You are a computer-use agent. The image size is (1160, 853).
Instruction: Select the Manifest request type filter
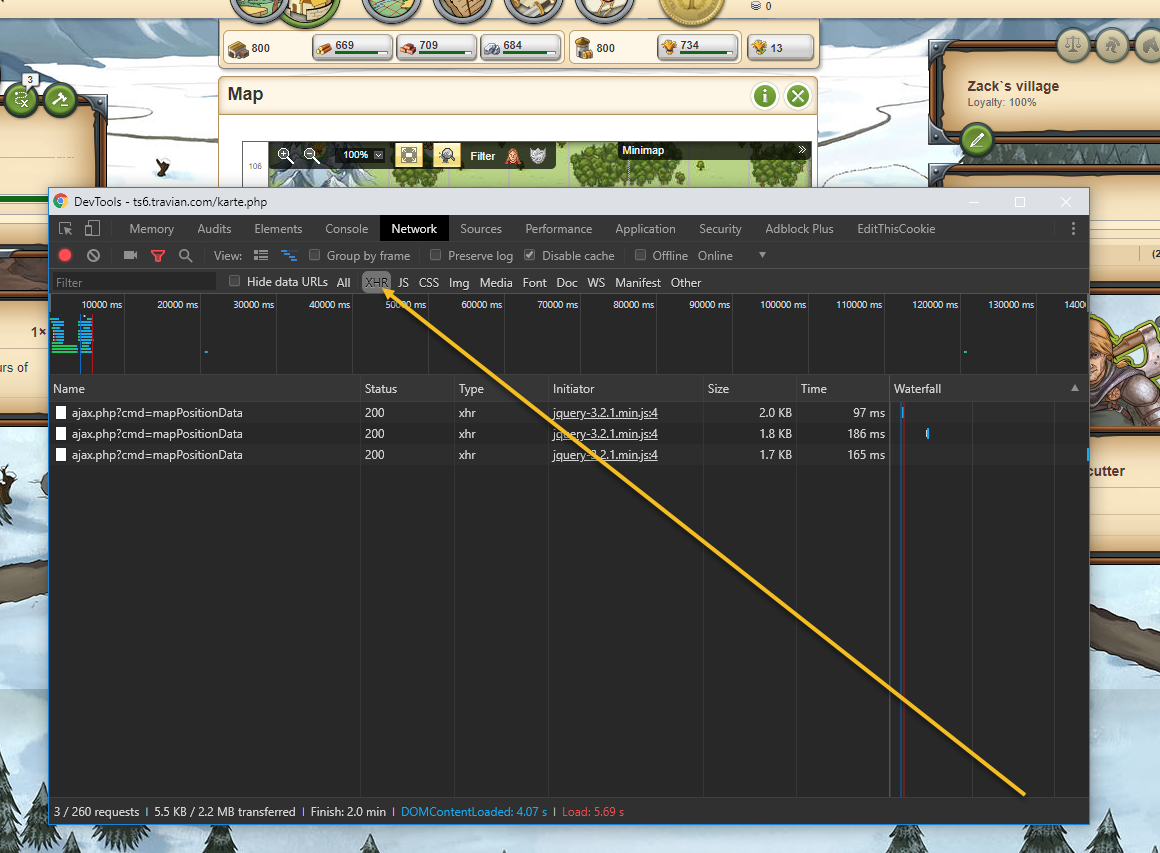tap(638, 283)
